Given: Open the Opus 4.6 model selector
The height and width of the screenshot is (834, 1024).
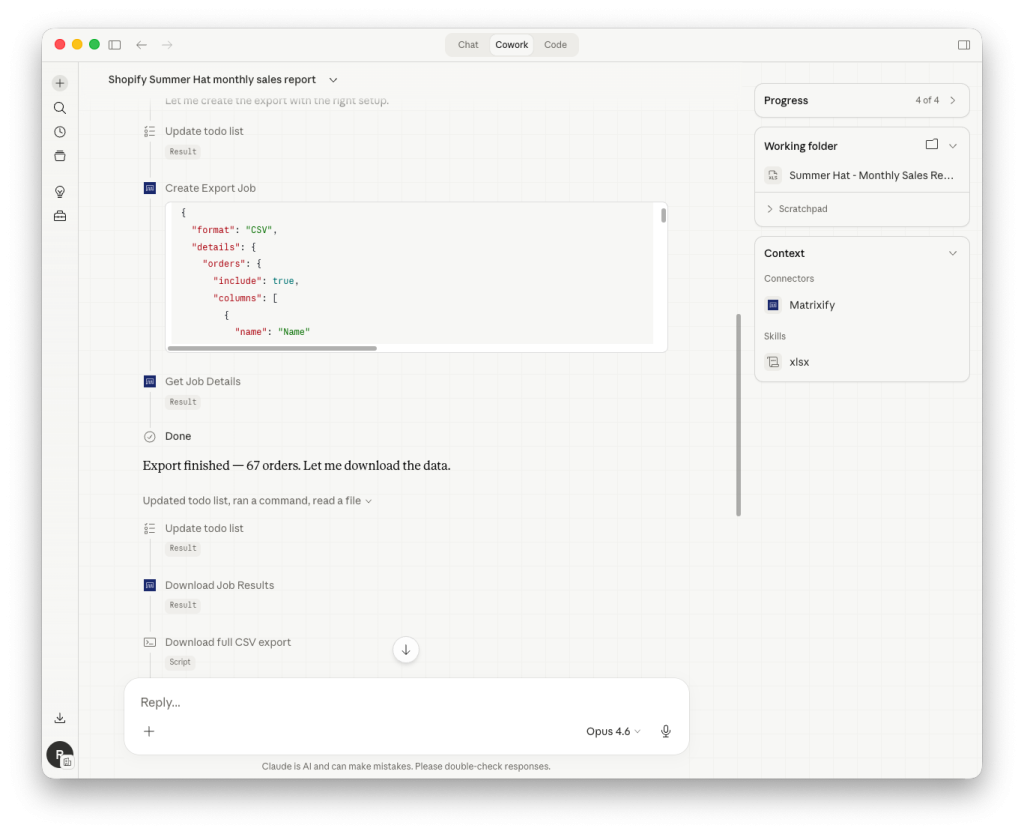Looking at the screenshot, I should [x=612, y=731].
